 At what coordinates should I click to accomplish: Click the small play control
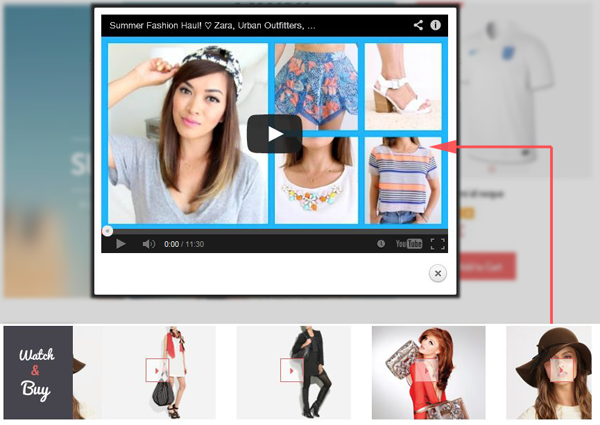(x=121, y=244)
